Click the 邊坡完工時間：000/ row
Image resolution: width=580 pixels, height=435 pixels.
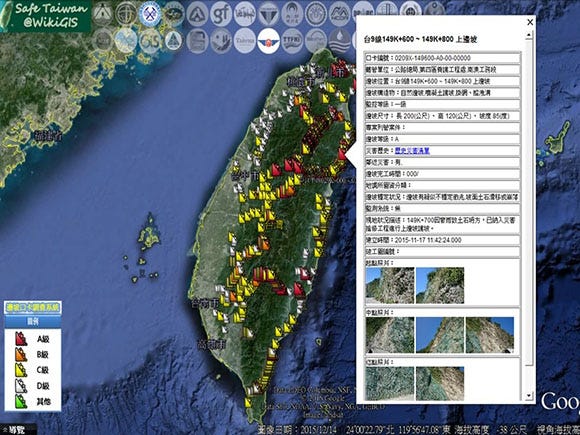tap(442, 173)
